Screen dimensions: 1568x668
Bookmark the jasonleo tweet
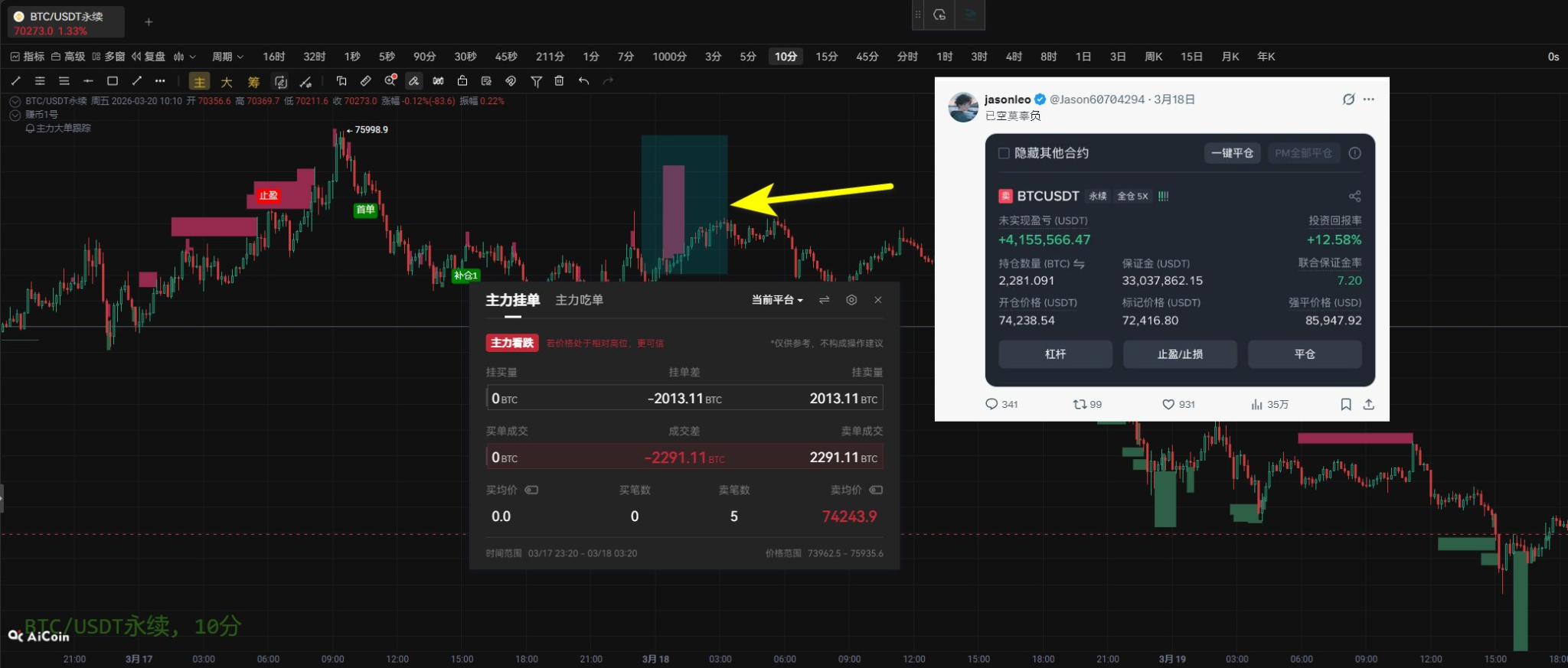tap(1345, 404)
